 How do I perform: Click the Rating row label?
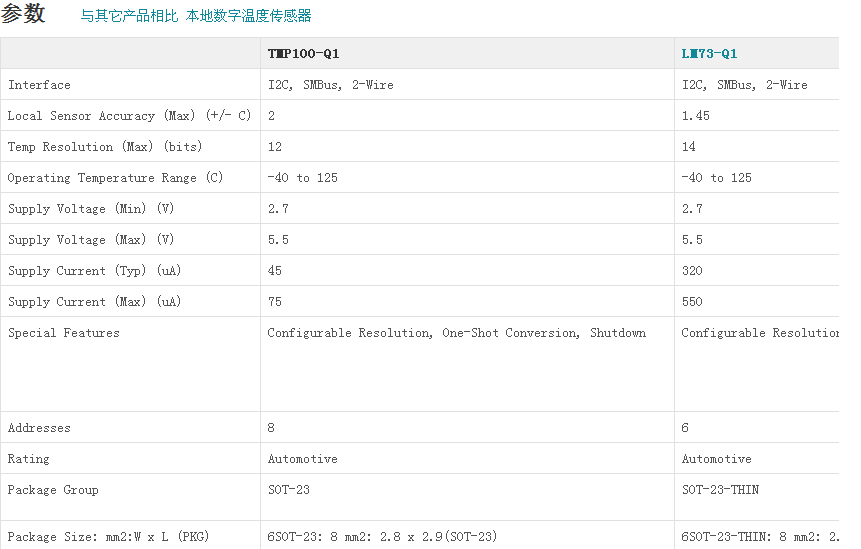click(28, 459)
